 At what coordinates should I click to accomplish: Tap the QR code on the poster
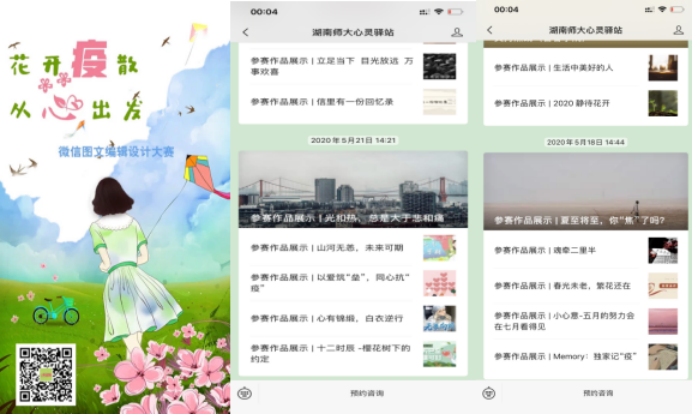(45, 374)
